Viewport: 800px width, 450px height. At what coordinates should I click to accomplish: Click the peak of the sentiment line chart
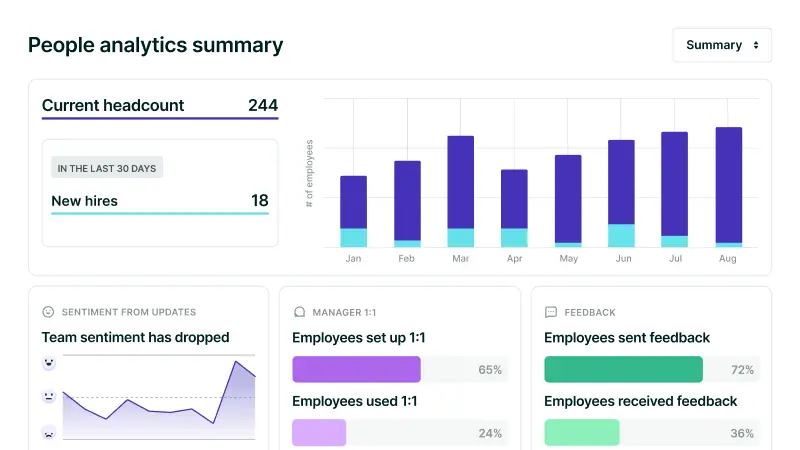point(236,362)
